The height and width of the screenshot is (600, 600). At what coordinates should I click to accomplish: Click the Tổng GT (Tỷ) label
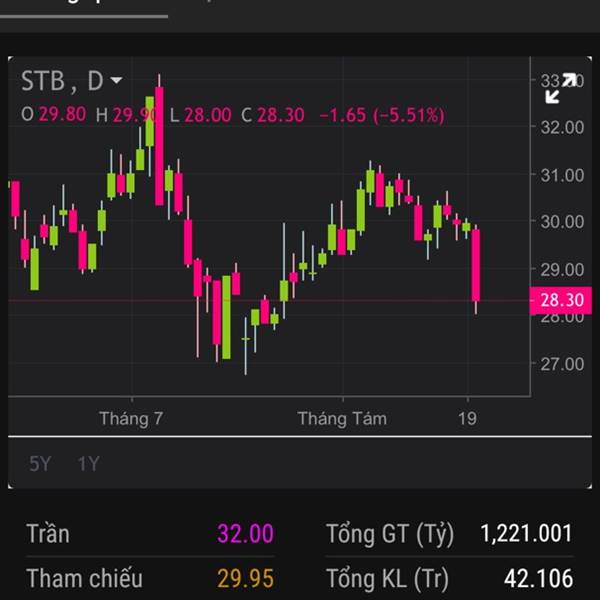(x=390, y=534)
